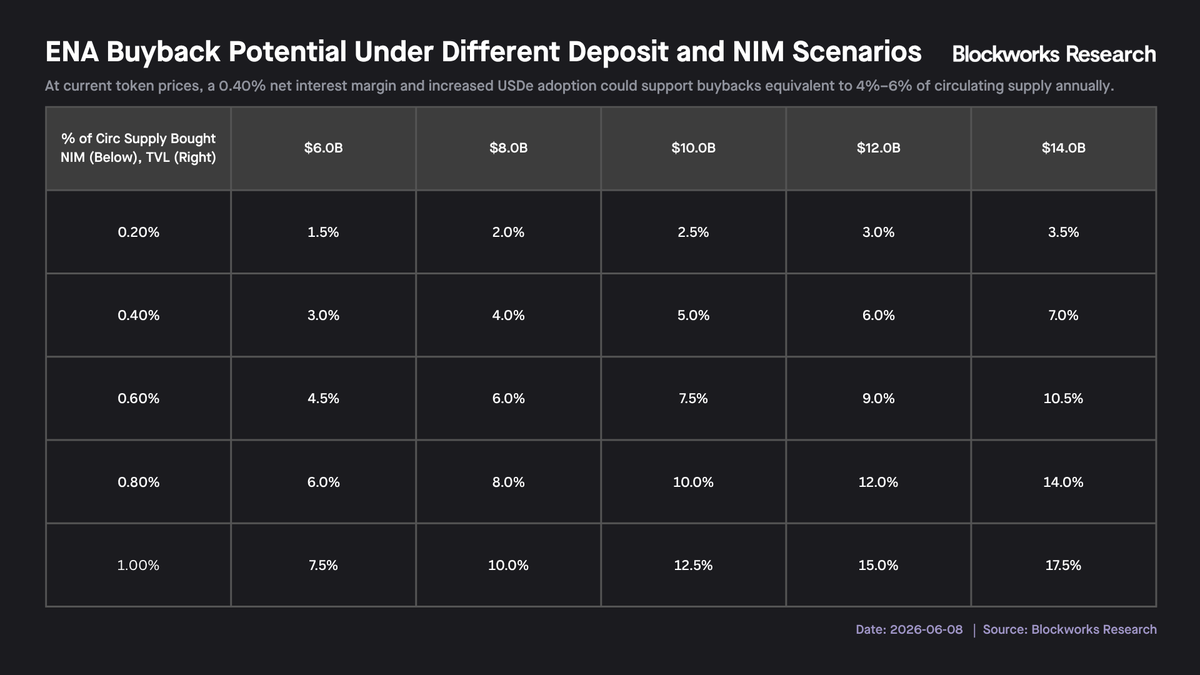
Task: Click the Date 2026-06-08 label
Action: (x=909, y=629)
